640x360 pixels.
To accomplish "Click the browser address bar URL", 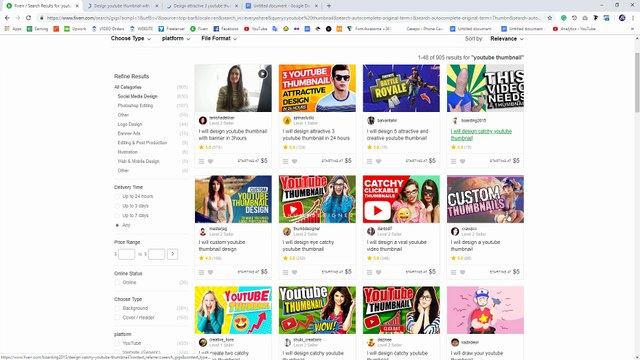I will click(294, 18).
